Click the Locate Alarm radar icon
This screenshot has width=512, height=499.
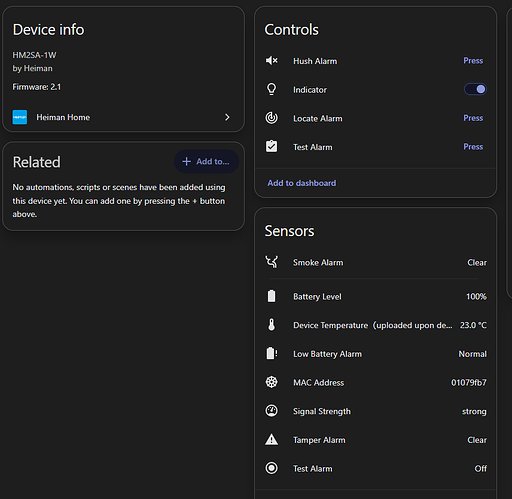tap(271, 118)
